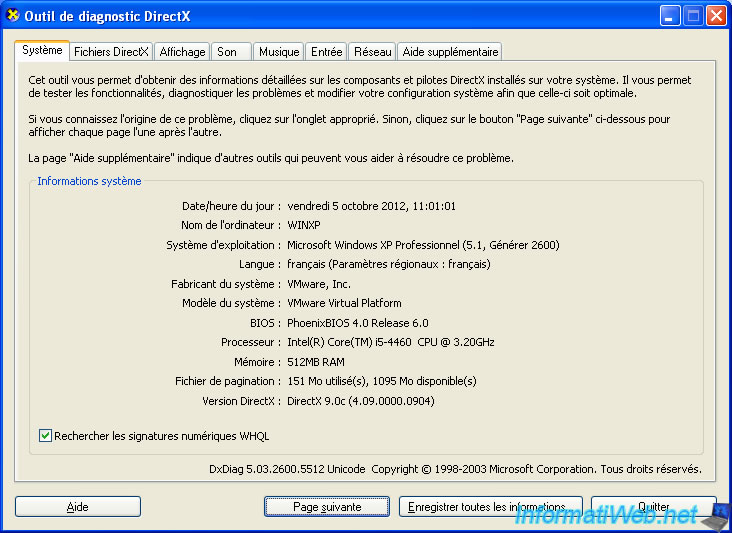
Task: Toggle the Rechercher les signatures numériques WHQL checkbox
Action: 45,436
